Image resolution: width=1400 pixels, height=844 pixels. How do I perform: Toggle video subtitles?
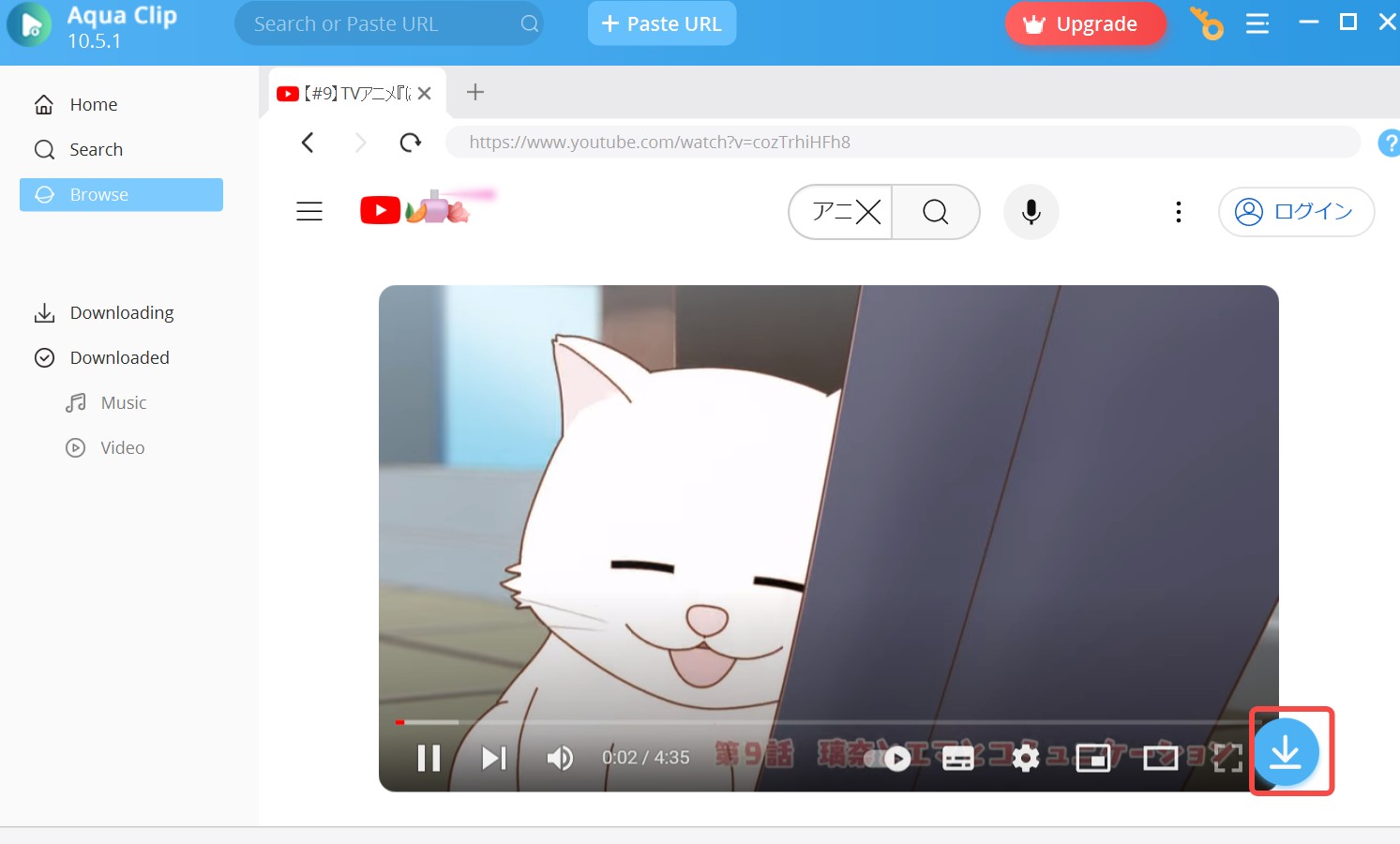(957, 759)
